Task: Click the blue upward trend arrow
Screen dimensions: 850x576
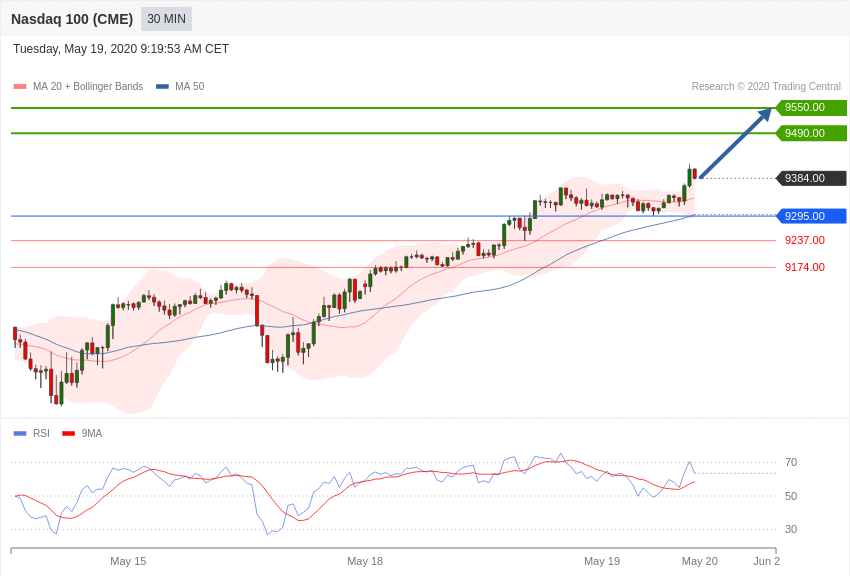Action: click(735, 144)
